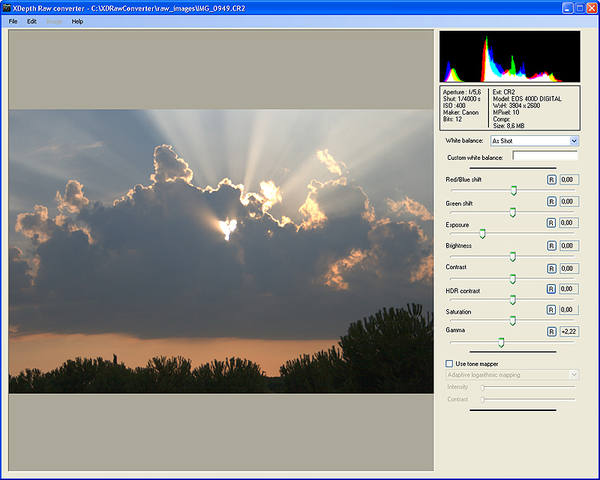Click the Green shift reset button
This screenshot has height=480, width=600.
[x=551, y=202]
